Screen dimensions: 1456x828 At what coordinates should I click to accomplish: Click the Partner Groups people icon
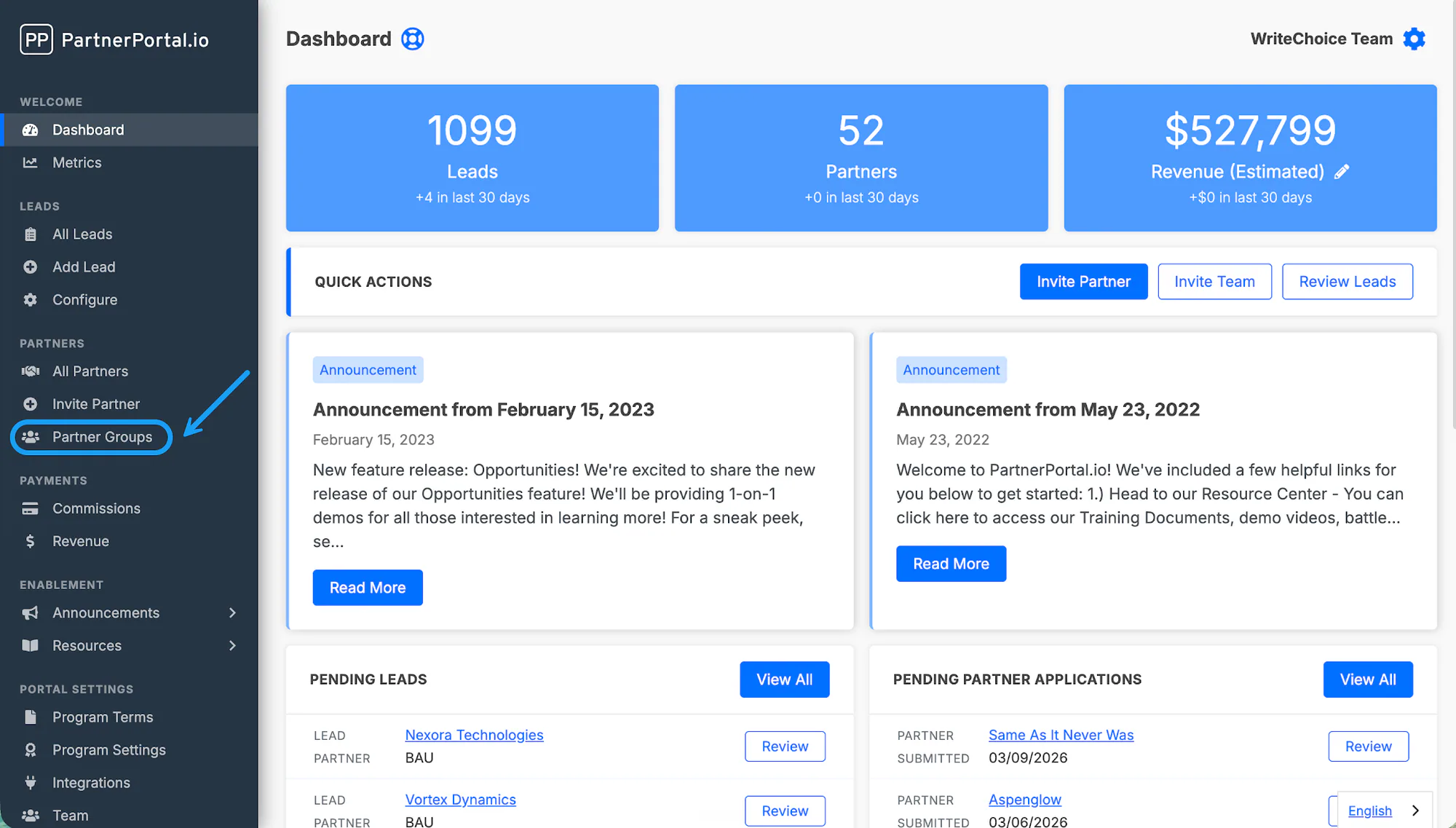(x=30, y=437)
